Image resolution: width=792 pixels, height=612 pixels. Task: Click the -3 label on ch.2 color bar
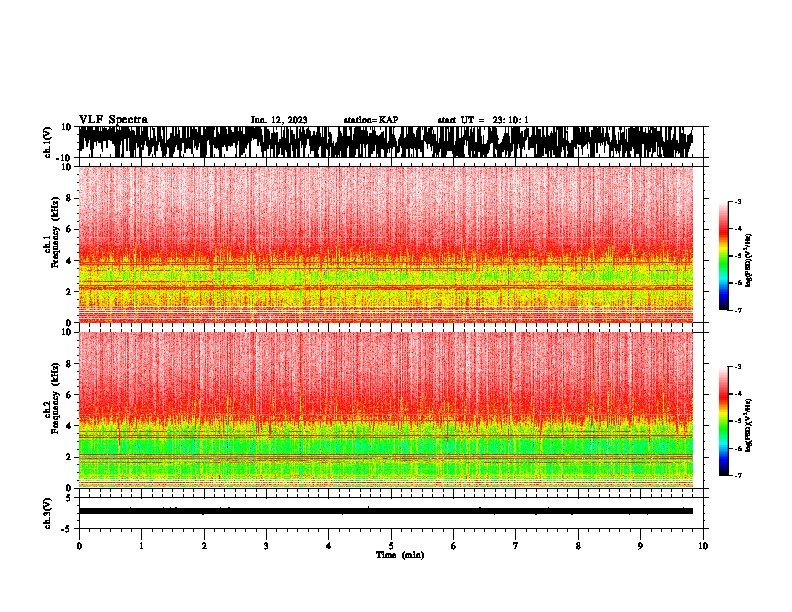click(738, 367)
